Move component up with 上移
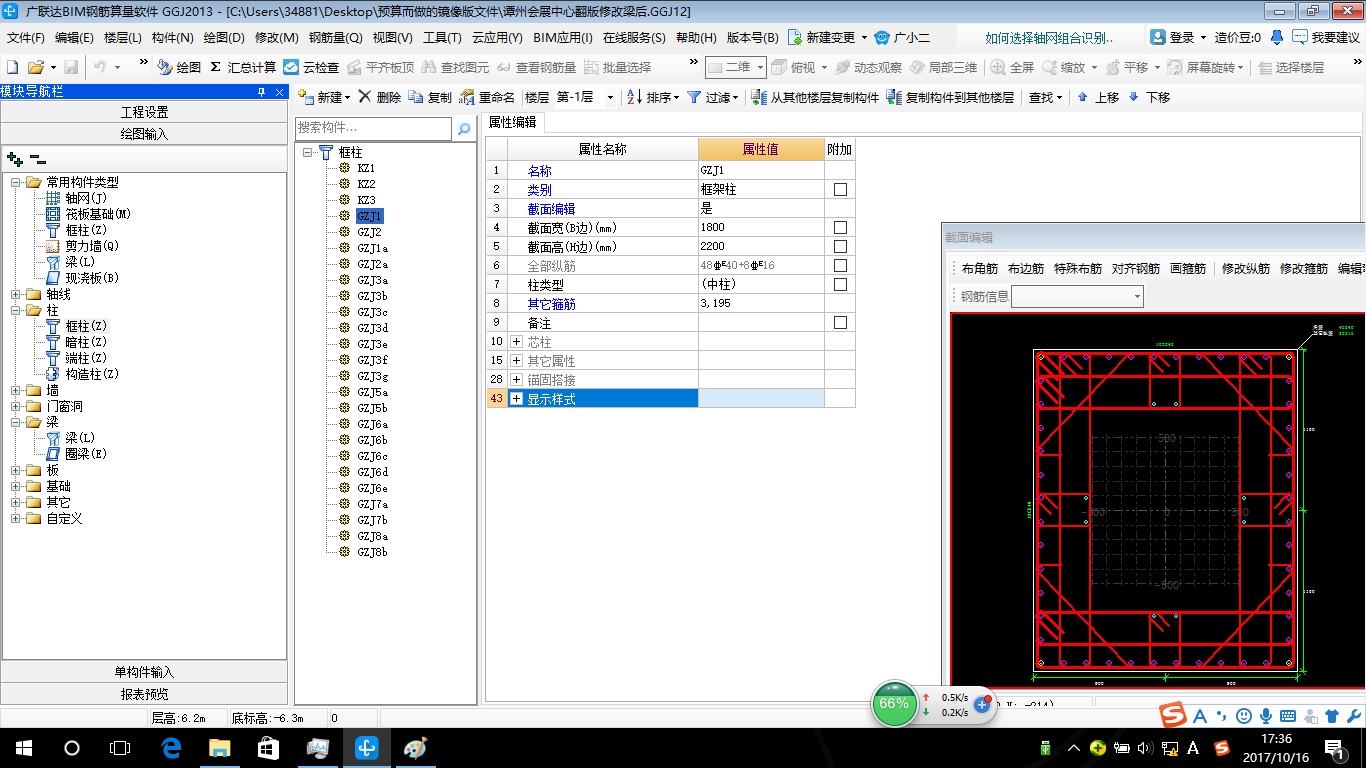Viewport: 1366px width, 768px height. (1097, 97)
